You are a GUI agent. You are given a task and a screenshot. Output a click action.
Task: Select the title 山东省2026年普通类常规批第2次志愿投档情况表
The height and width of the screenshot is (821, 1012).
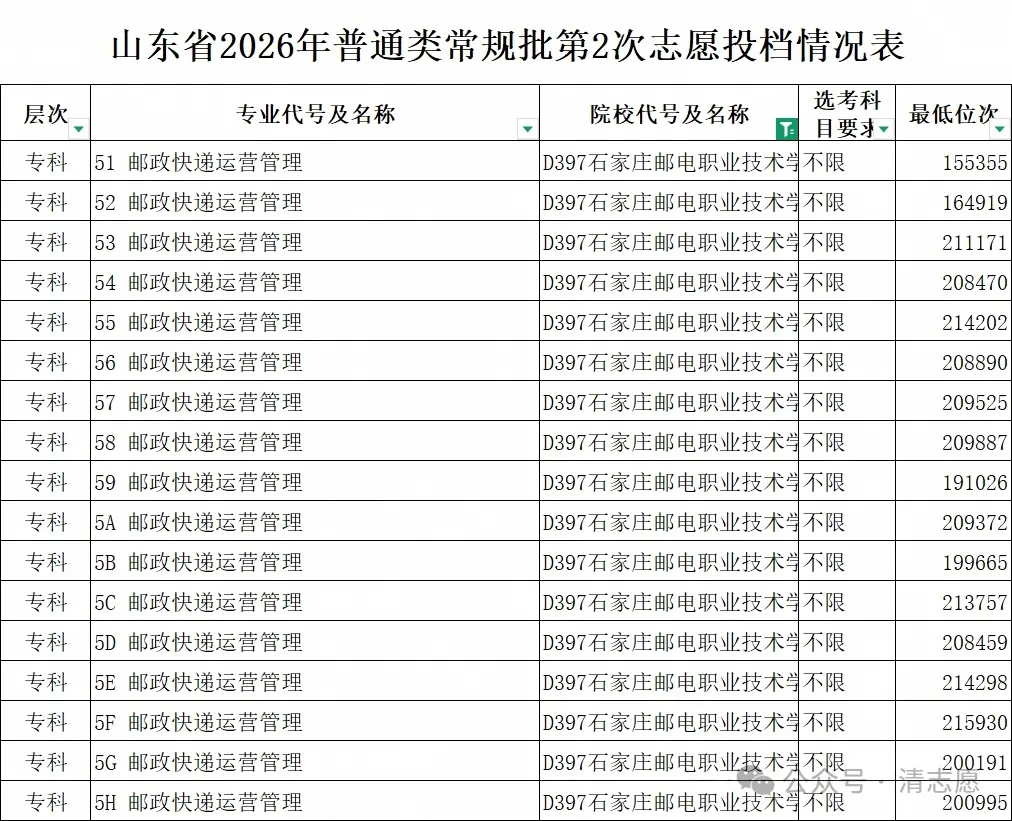tap(508, 45)
